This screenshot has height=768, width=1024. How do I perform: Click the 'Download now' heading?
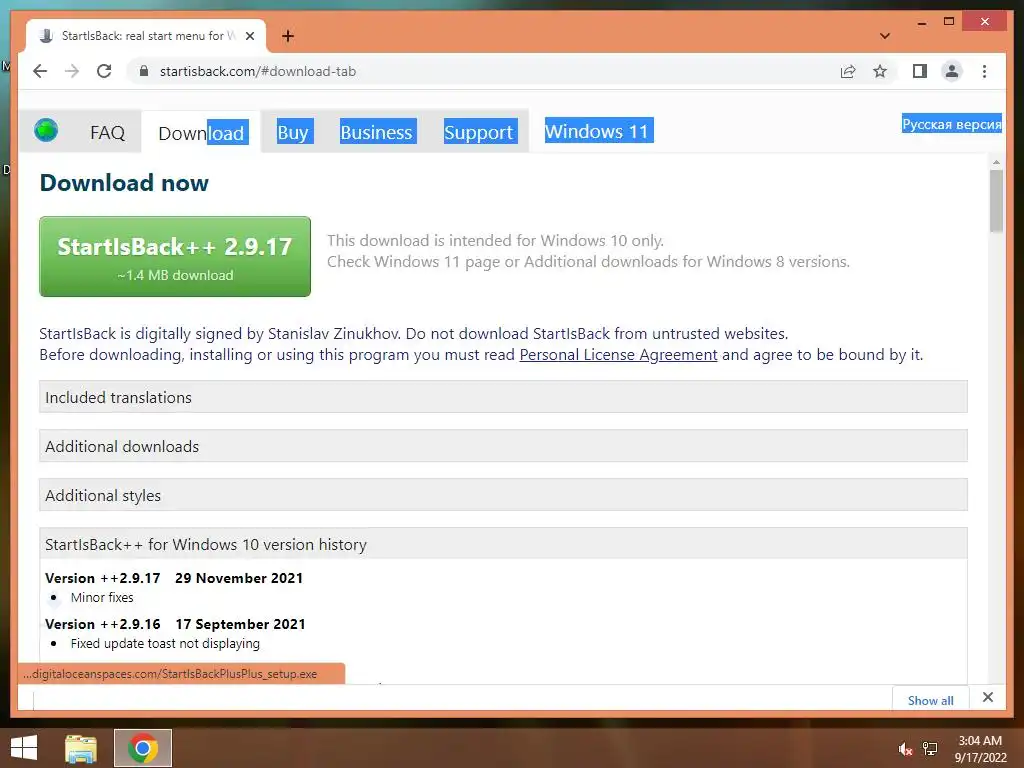point(124,183)
